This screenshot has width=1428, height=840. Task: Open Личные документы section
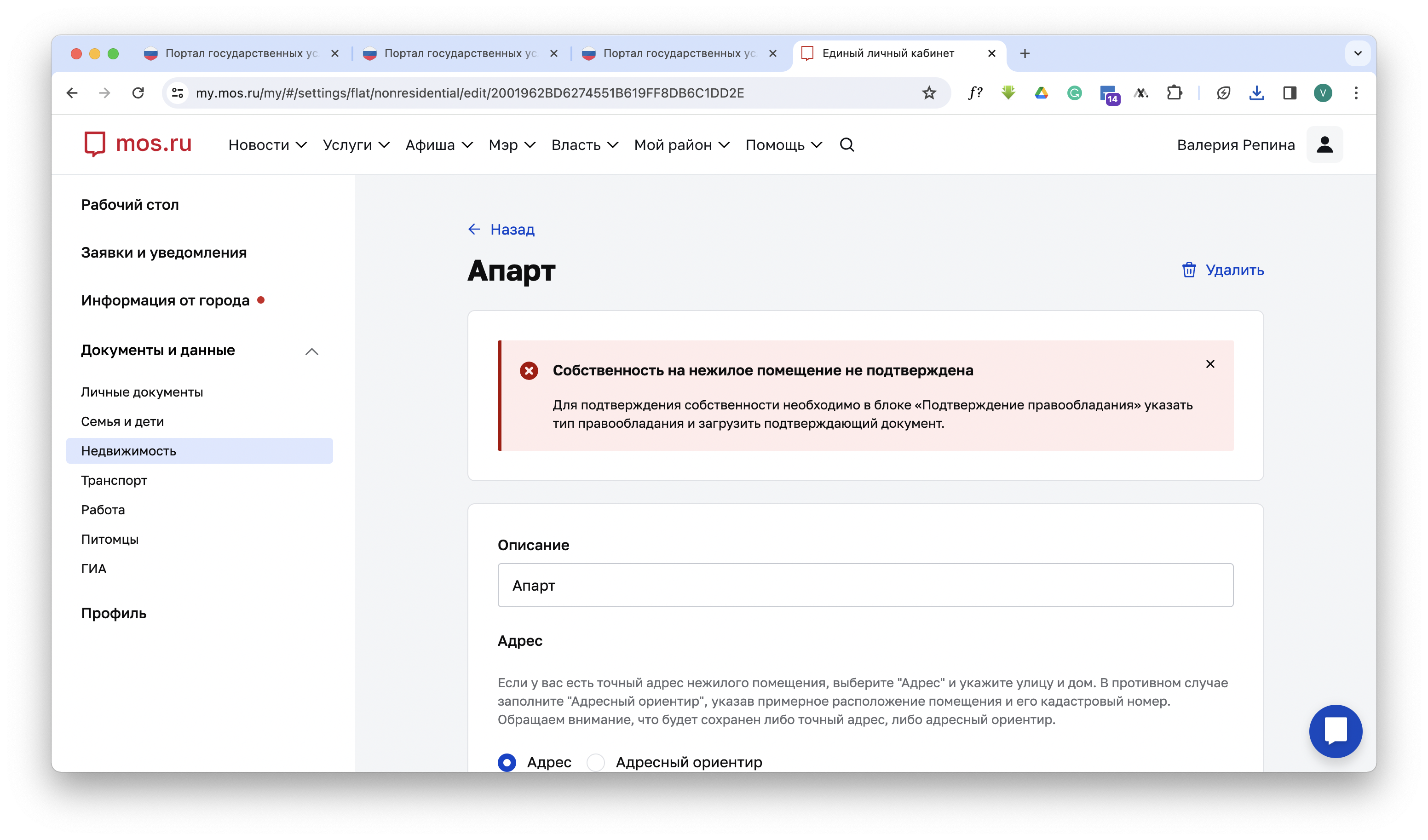click(142, 391)
